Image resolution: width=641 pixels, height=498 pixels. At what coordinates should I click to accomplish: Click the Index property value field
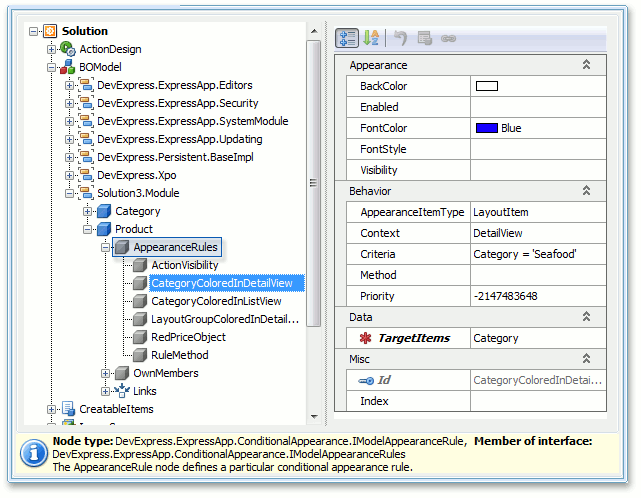pos(538,401)
